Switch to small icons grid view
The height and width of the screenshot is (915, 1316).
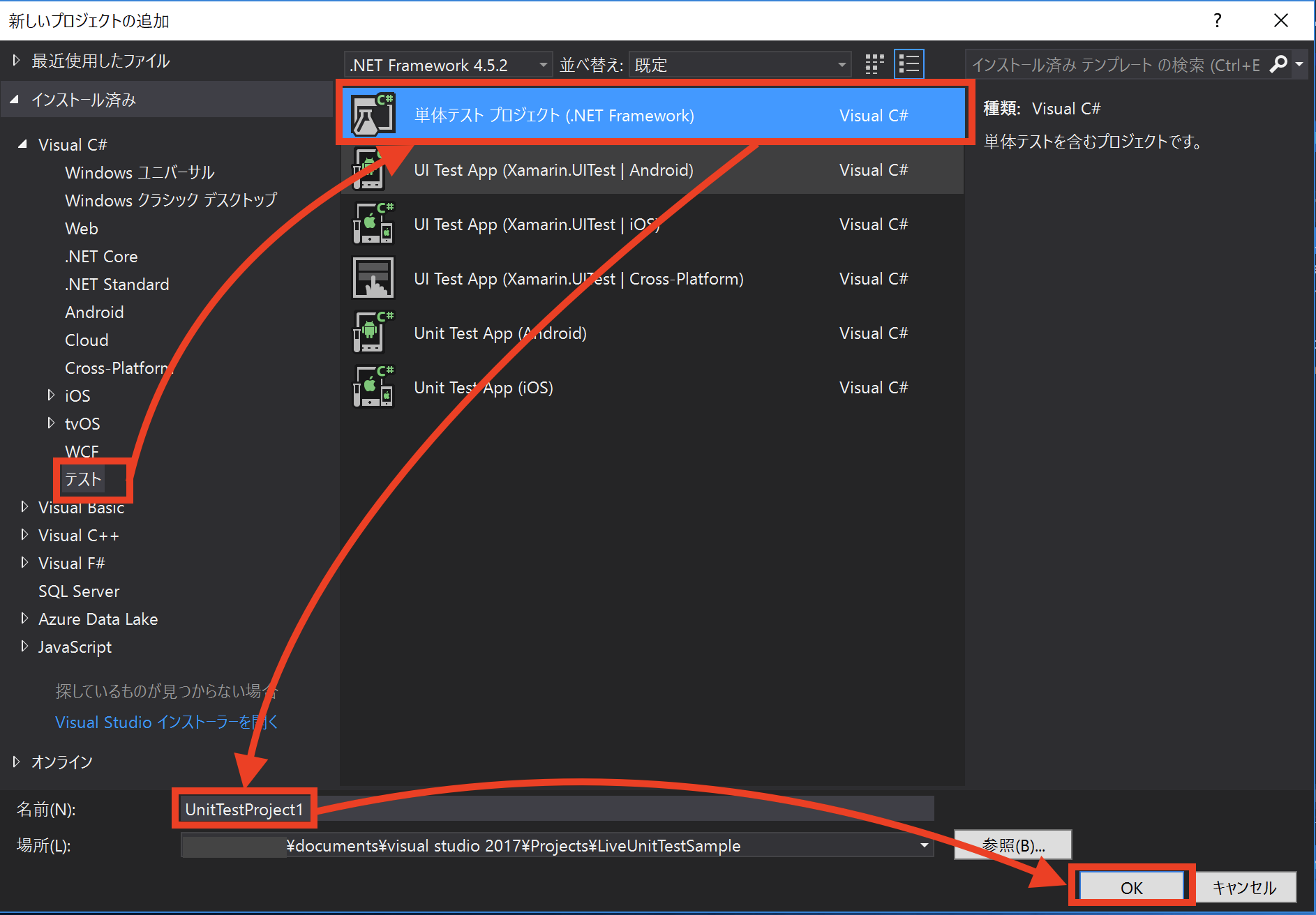click(x=874, y=64)
